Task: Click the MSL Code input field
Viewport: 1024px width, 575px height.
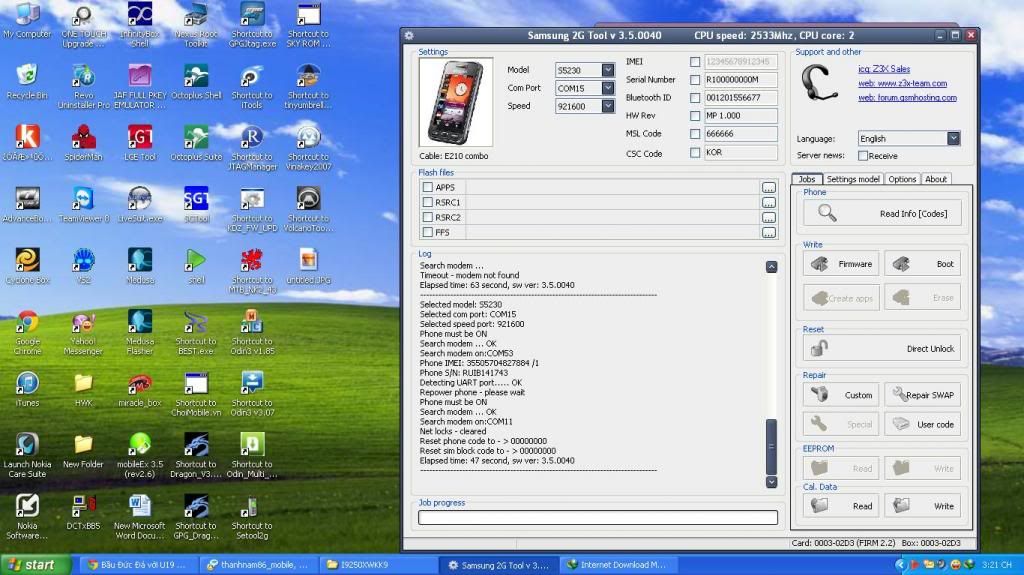Action: pos(741,134)
